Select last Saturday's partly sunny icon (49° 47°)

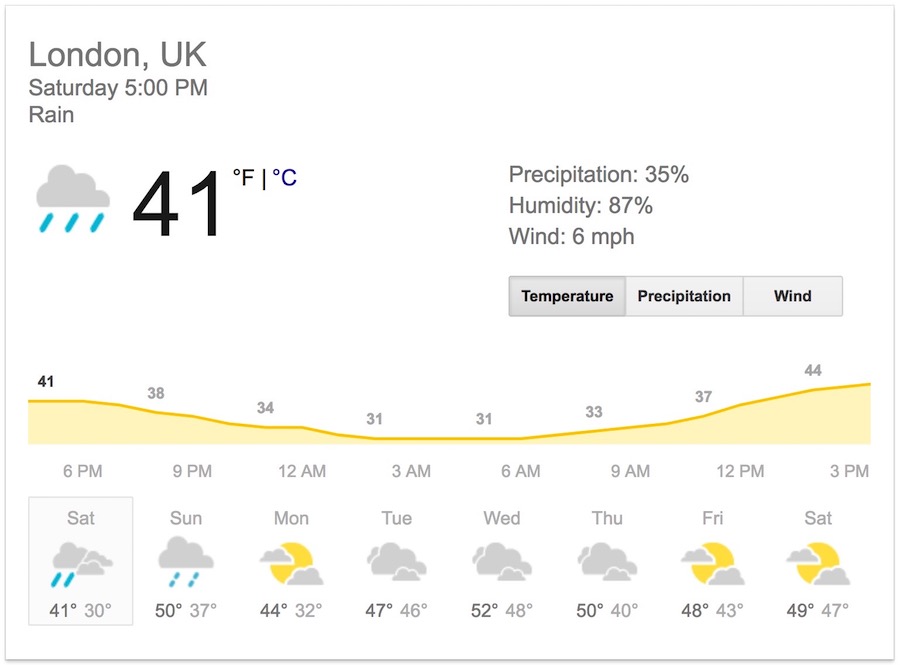[x=818, y=563]
